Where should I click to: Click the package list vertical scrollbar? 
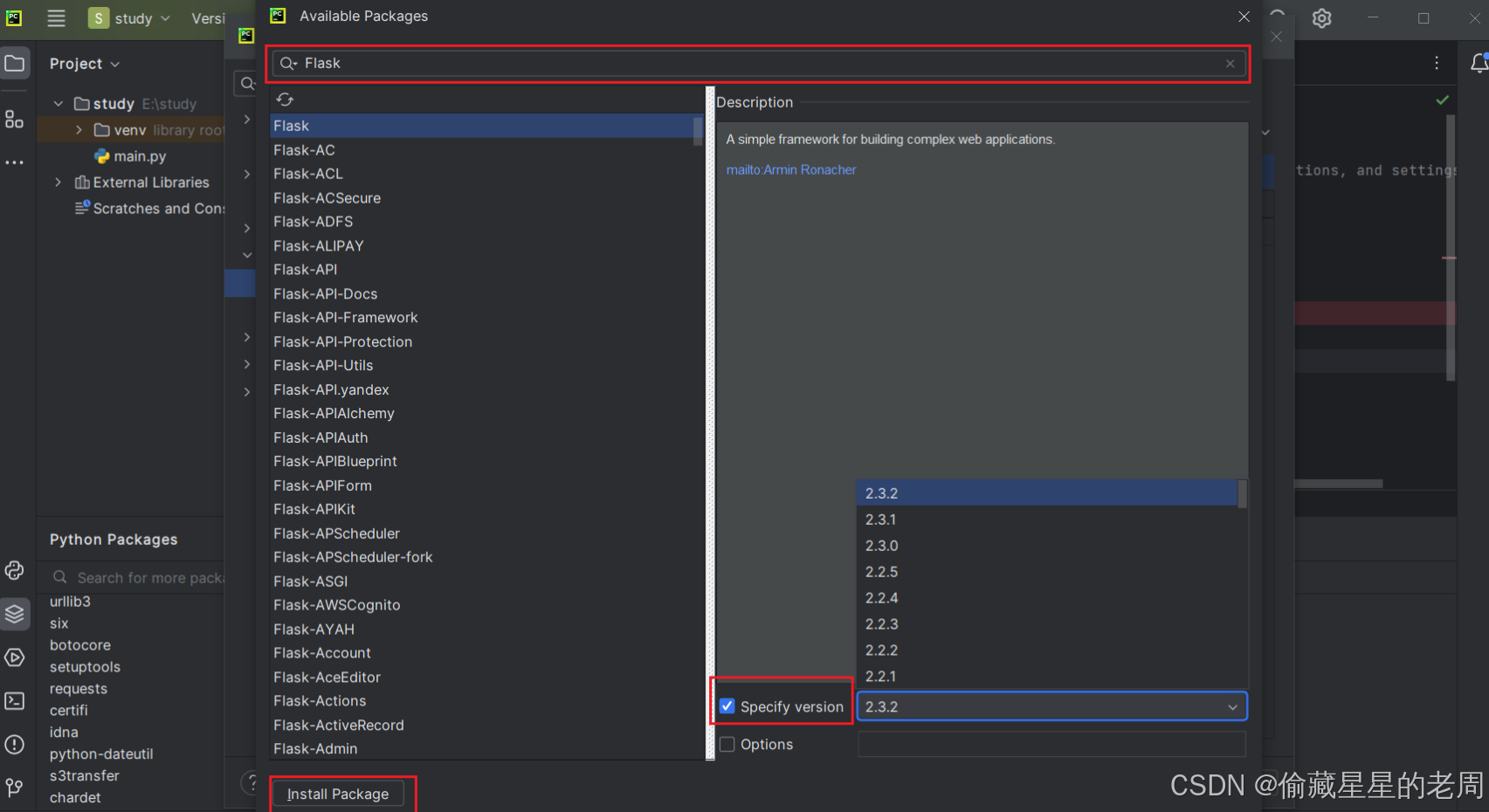click(x=698, y=131)
